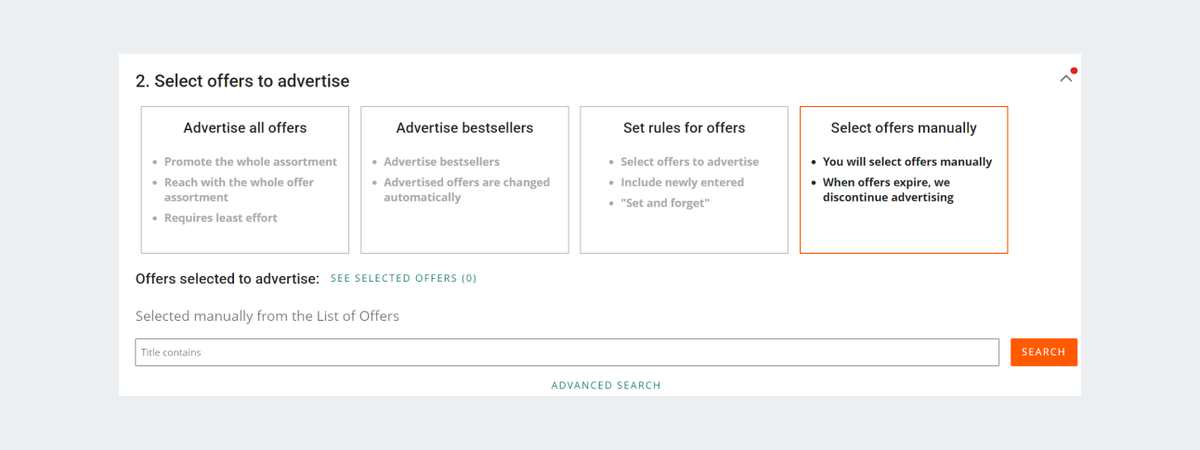Screen dimensions: 1200x450
Task: Choose the Set rules for offers title
Action: 684,128
